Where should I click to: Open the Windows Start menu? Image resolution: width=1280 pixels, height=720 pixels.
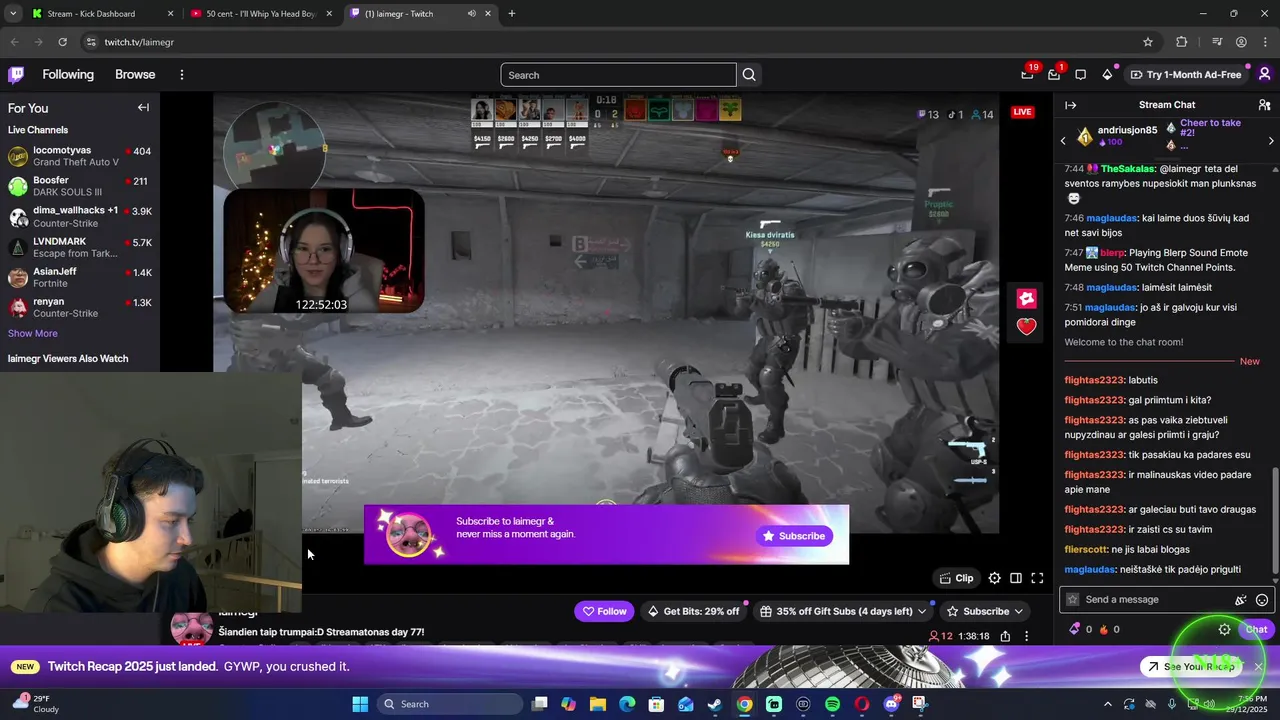[360, 704]
